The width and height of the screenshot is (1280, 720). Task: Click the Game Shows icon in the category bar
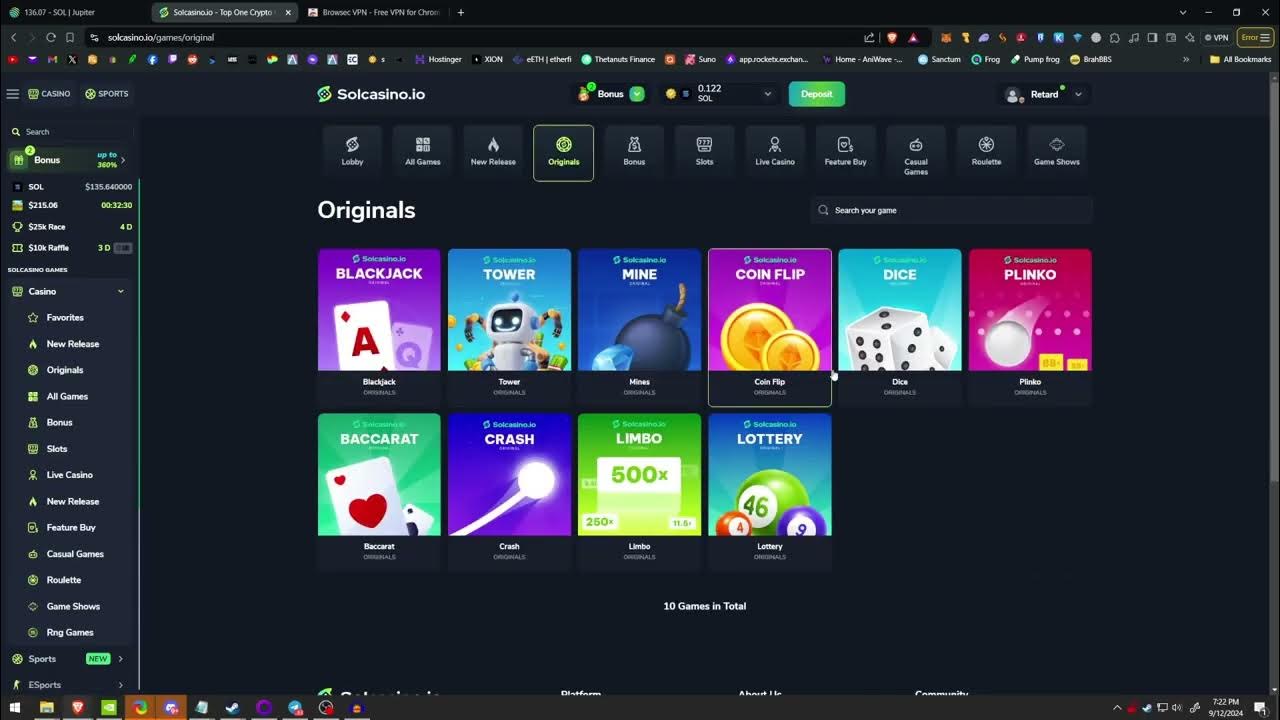1056,144
